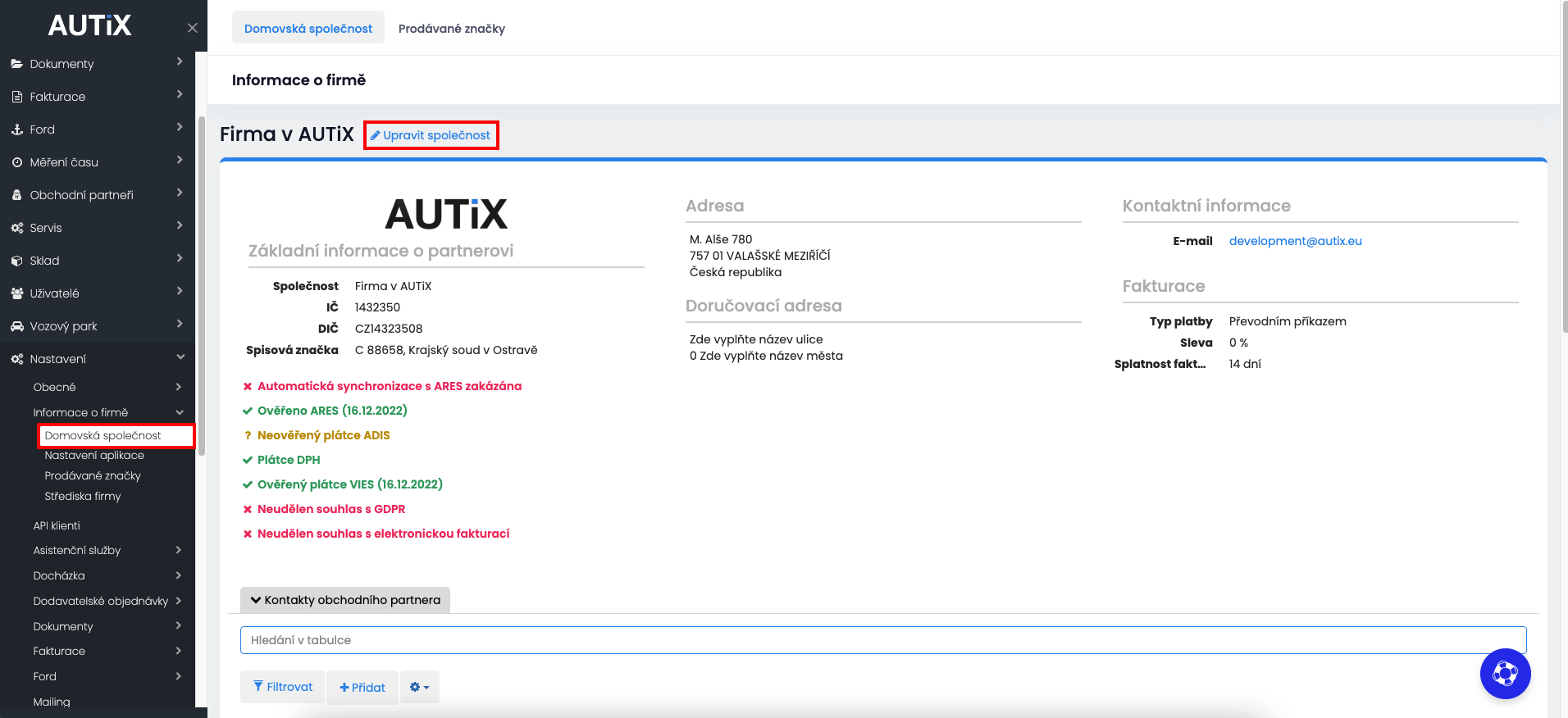Screen dimensions: 1568x718
Task: Switch to the Domovská společnost tab
Action: 308,29
